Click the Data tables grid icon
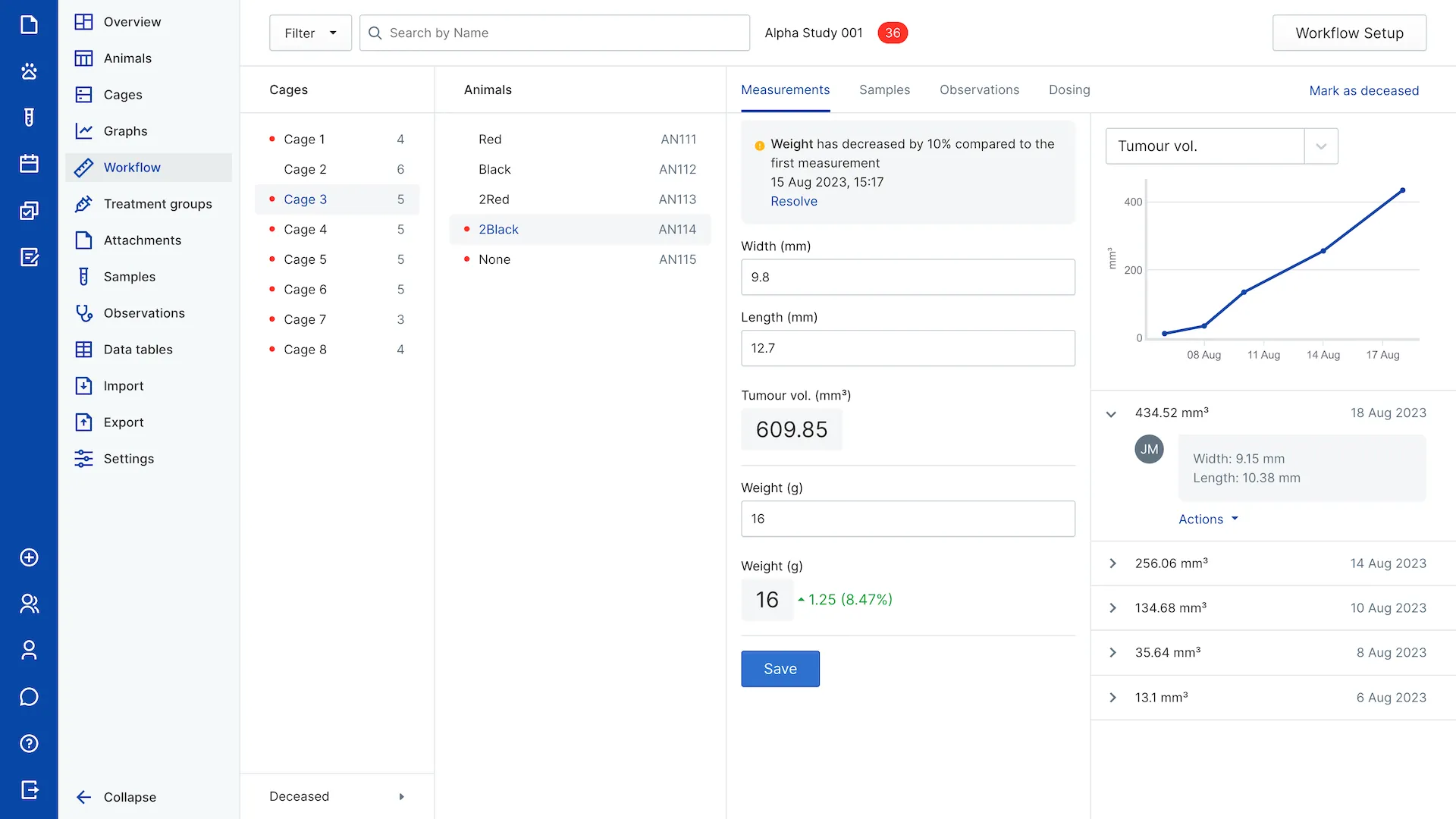This screenshot has height=819, width=1456. (x=83, y=350)
